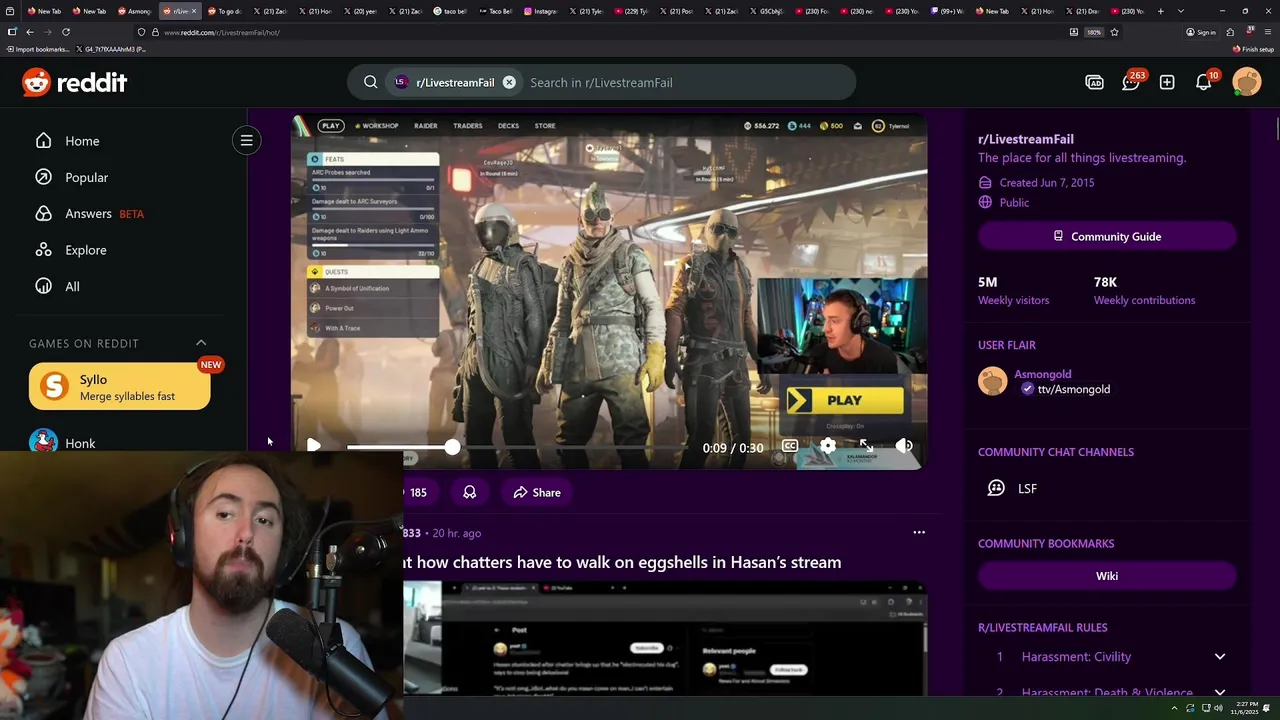Click Finish setup in the browser
This screenshot has width=1280, height=720.
[1253, 49]
